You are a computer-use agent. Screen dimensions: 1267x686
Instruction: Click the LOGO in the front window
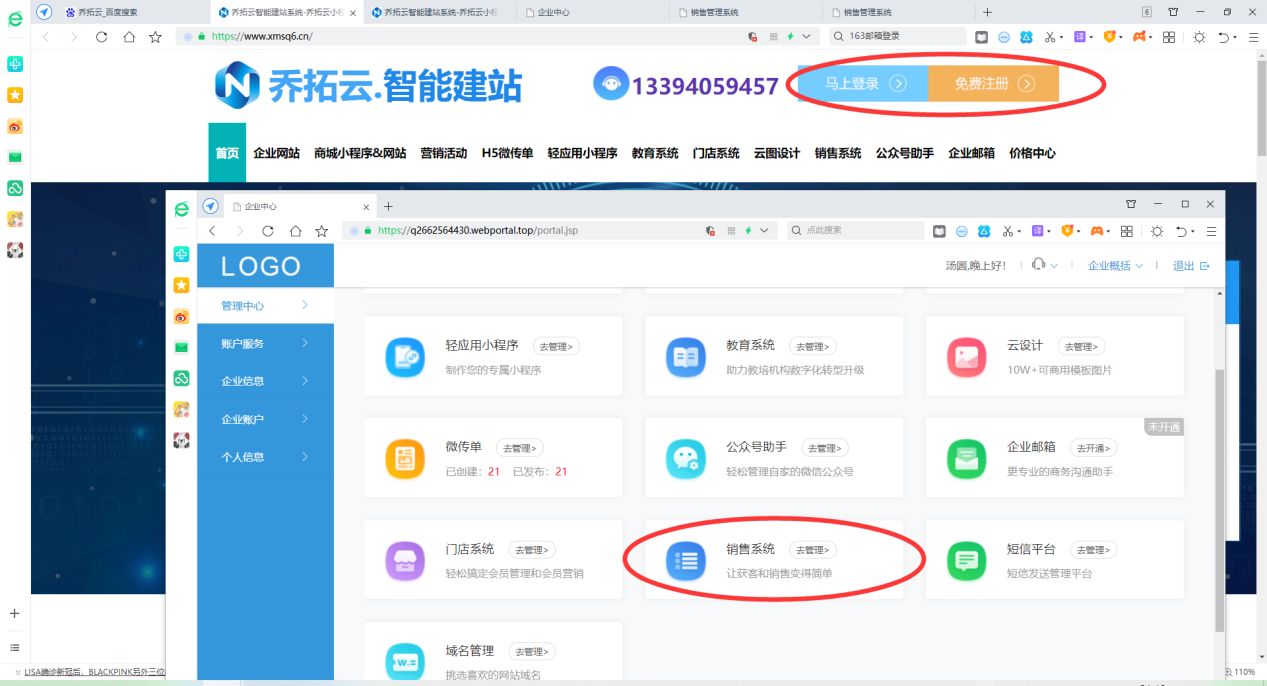261,266
